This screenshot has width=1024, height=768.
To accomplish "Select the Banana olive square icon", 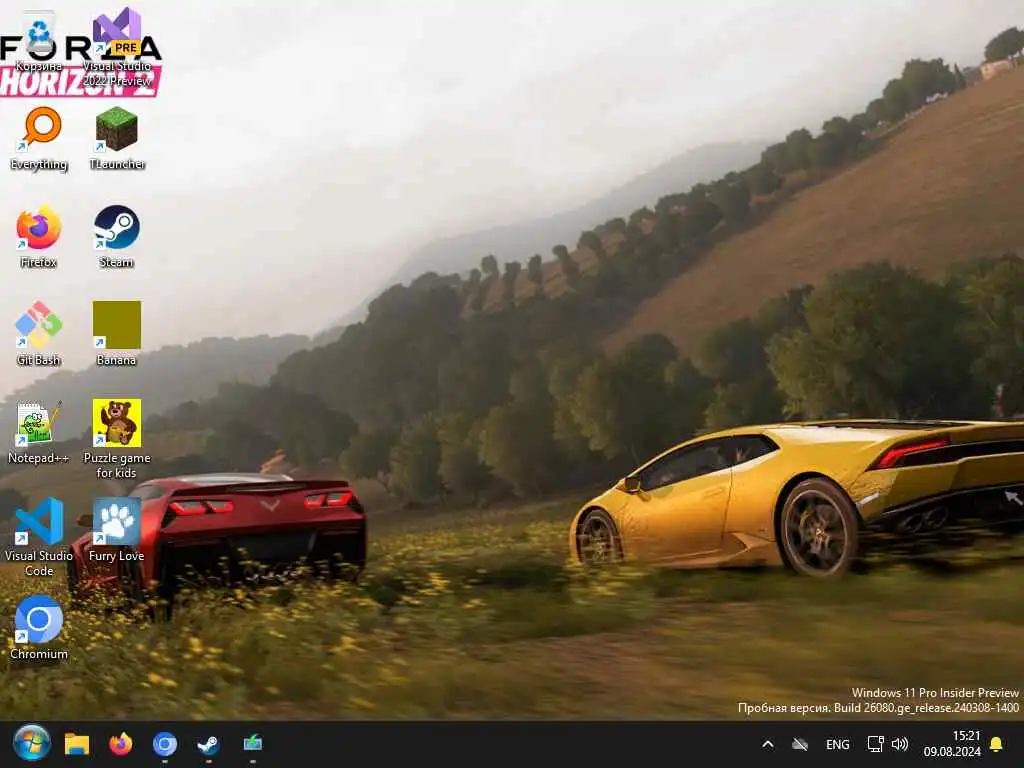I will 117,334.
